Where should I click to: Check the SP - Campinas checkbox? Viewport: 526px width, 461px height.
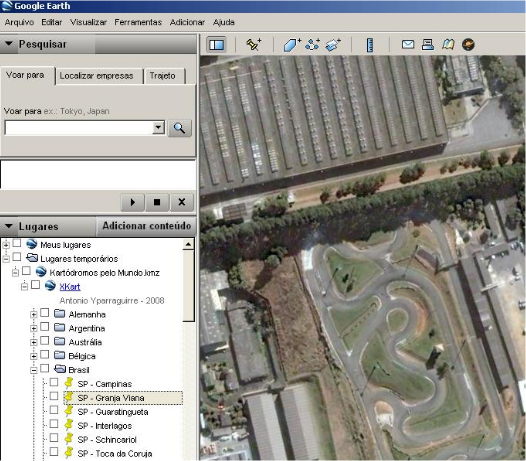coord(54,382)
